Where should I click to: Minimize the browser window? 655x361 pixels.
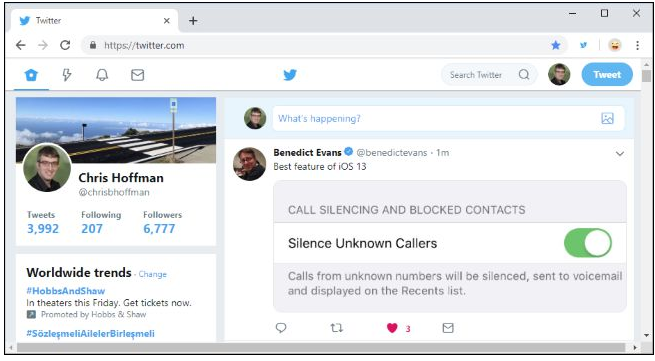tap(572, 13)
